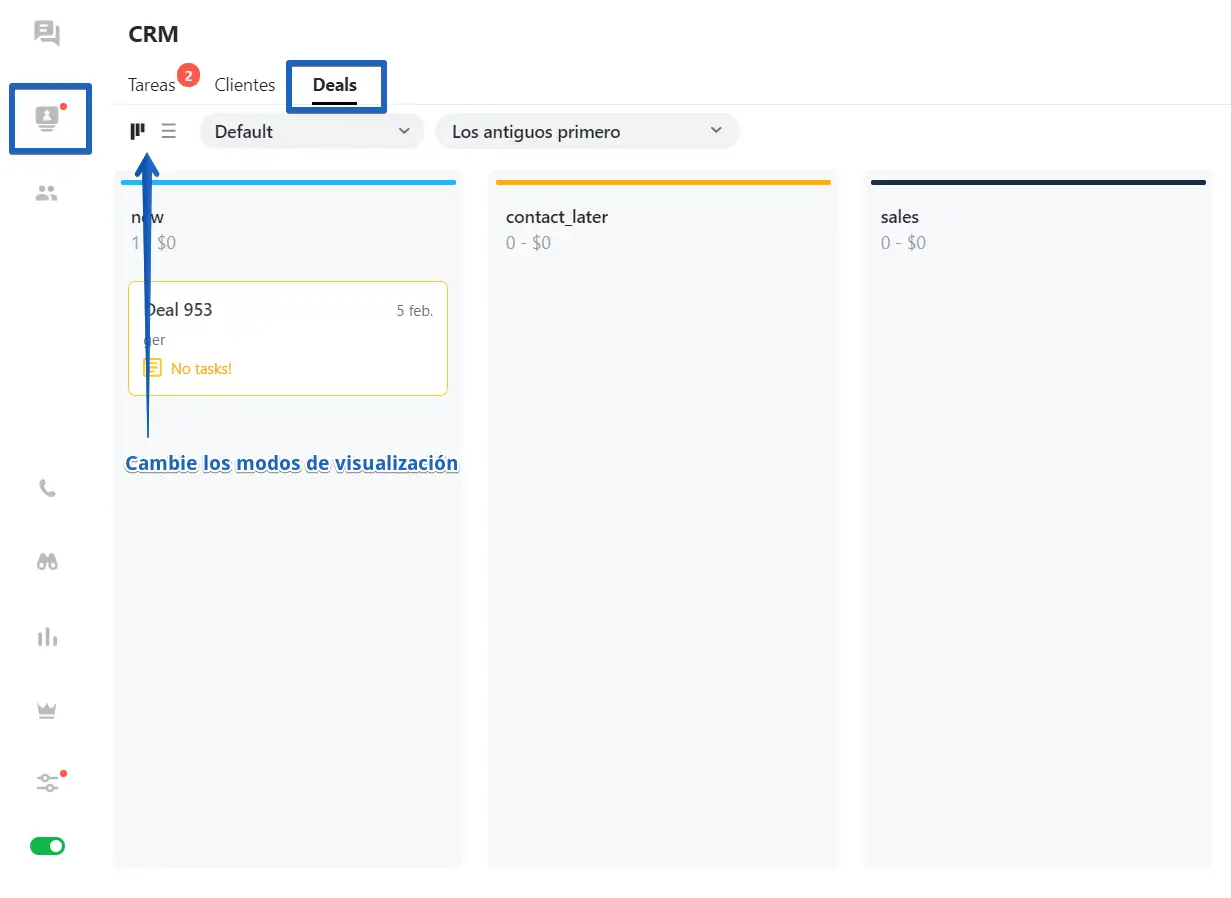Viewport: 1231px width, 898px height.
Task: Click the contact_later column header
Action: (x=557, y=217)
